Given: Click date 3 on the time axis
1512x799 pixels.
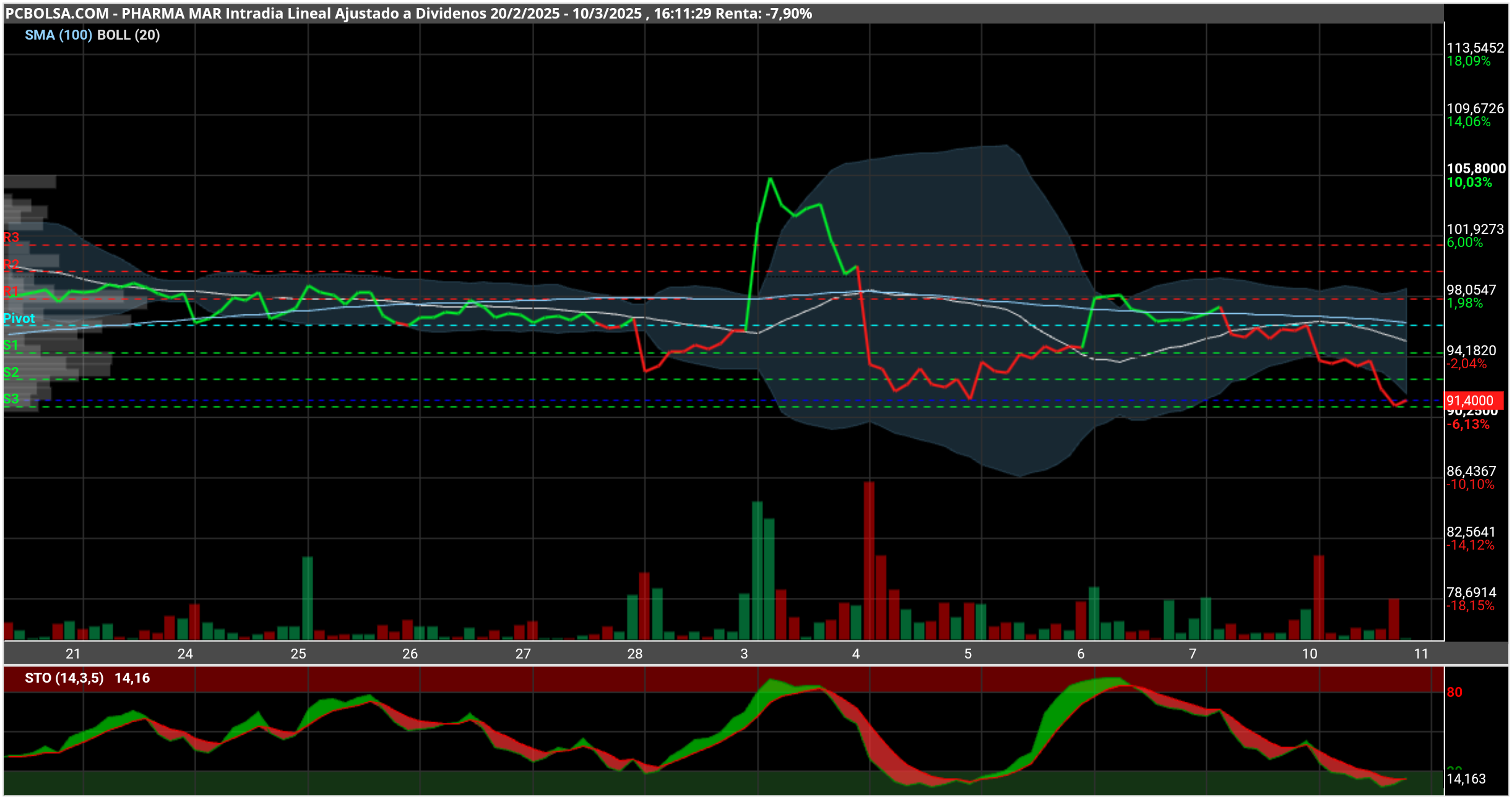Looking at the screenshot, I should coord(744,654).
